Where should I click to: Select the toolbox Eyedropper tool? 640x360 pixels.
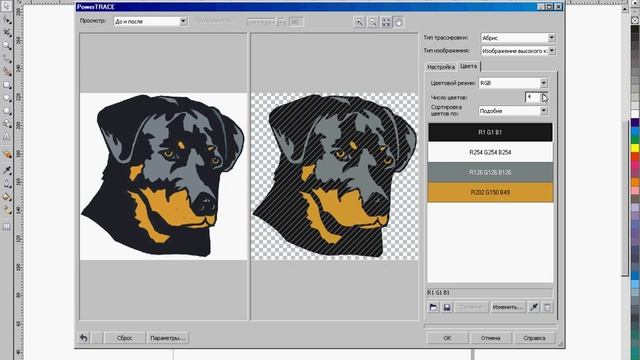[7, 170]
